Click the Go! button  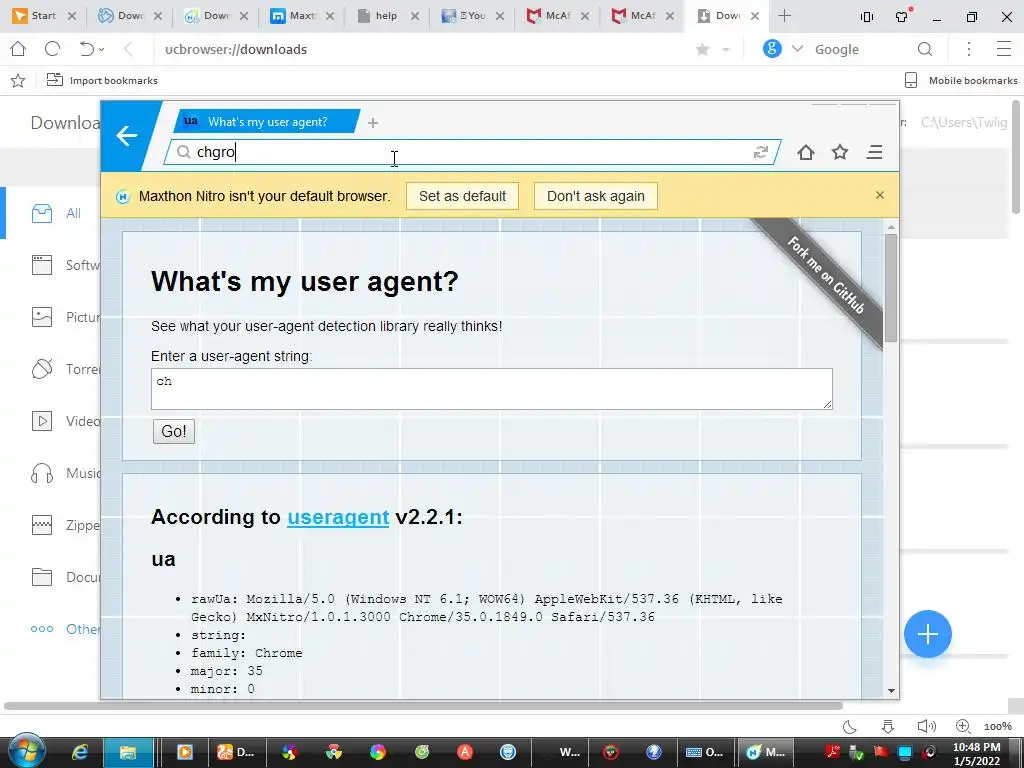click(174, 432)
